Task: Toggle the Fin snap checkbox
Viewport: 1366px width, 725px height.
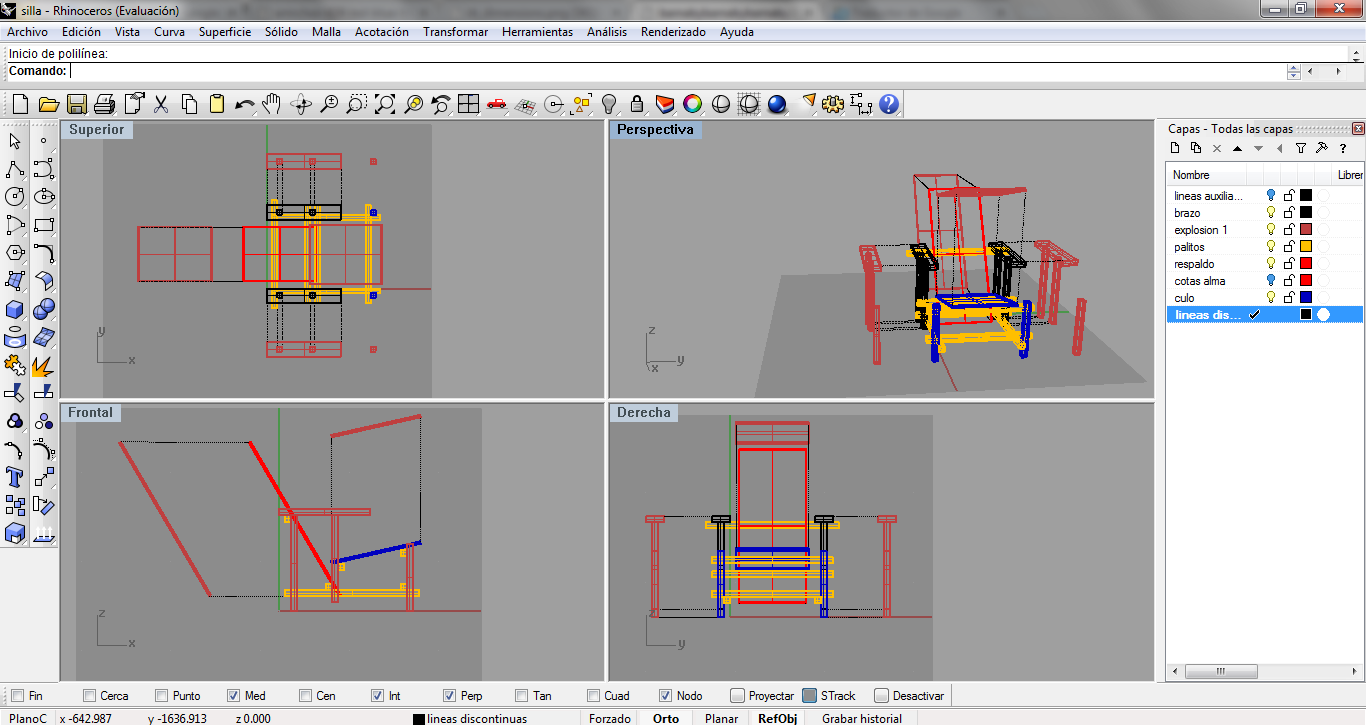Action: (17, 696)
